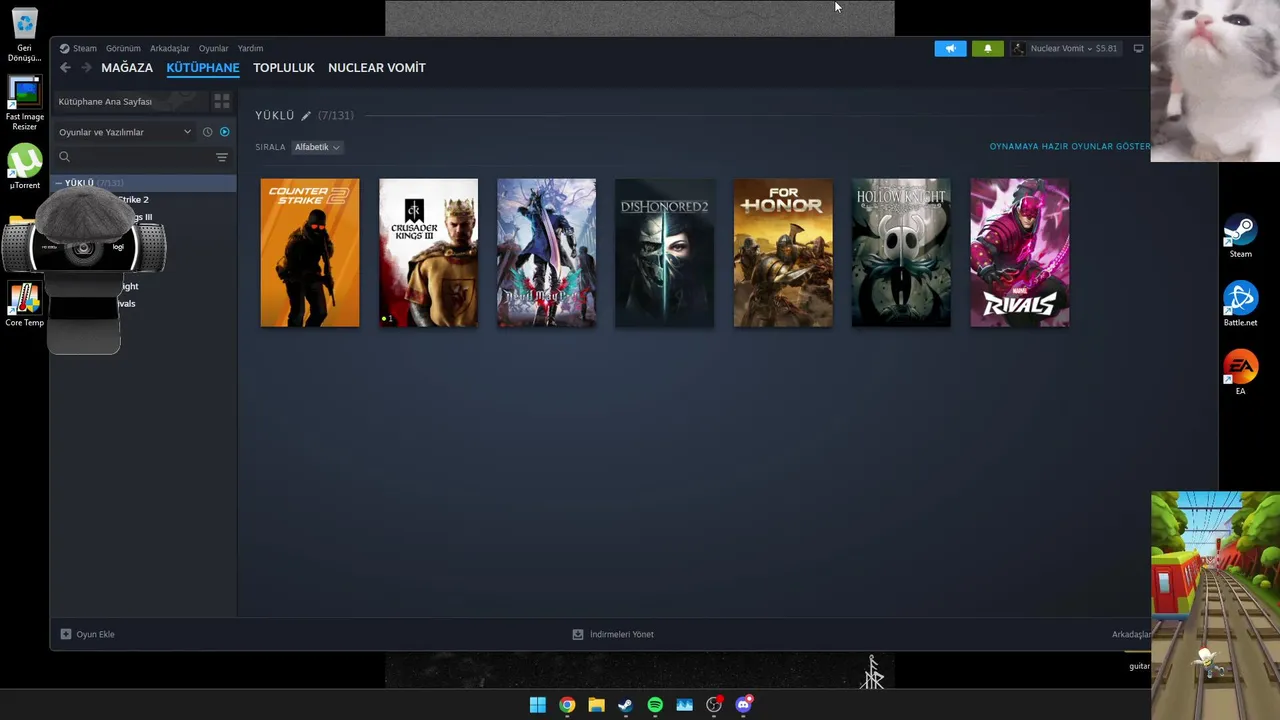Click the Oyun Ekle plus icon

pyautogui.click(x=66, y=634)
